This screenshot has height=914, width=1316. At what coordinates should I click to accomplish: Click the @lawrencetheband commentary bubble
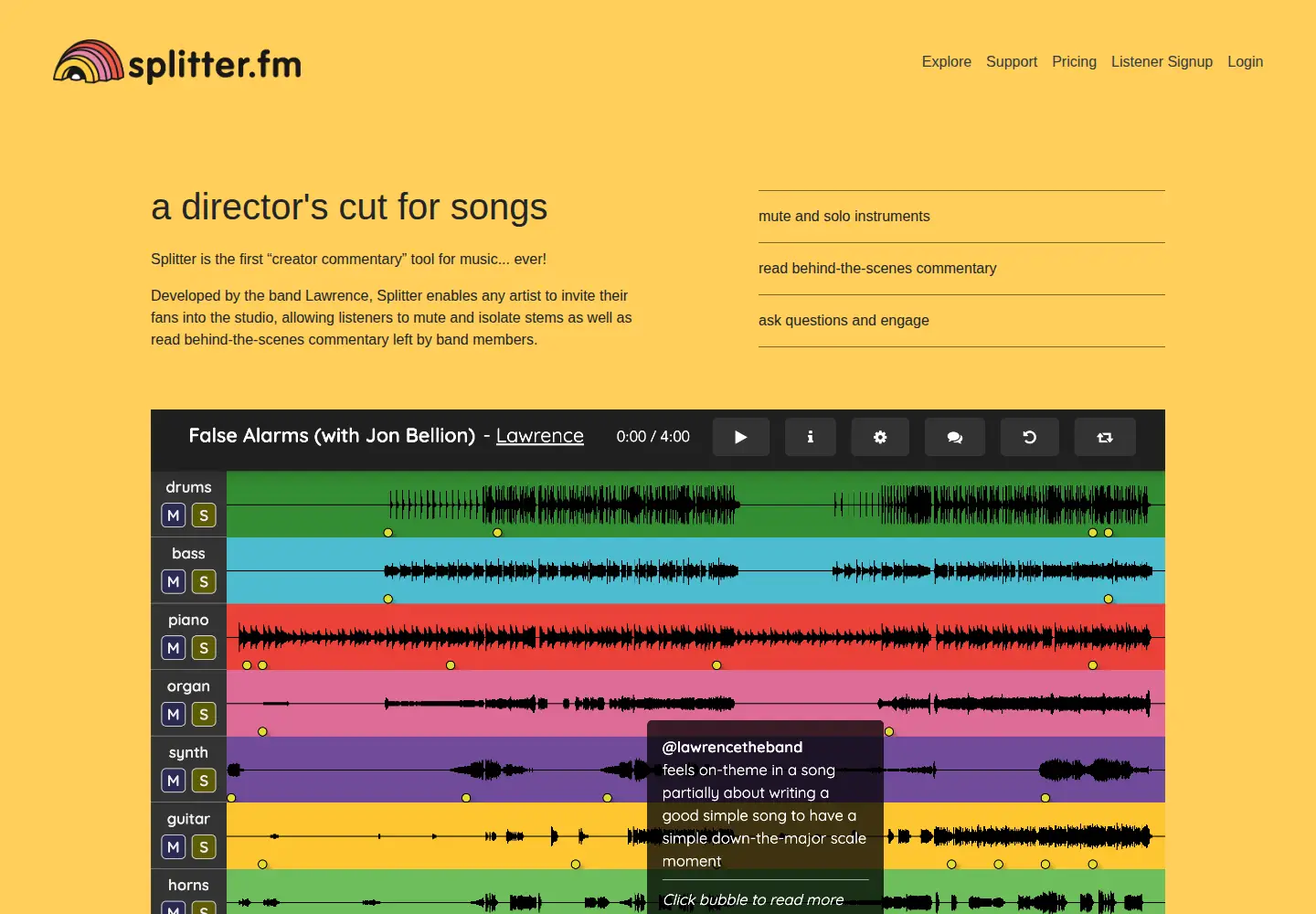tap(765, 817)
